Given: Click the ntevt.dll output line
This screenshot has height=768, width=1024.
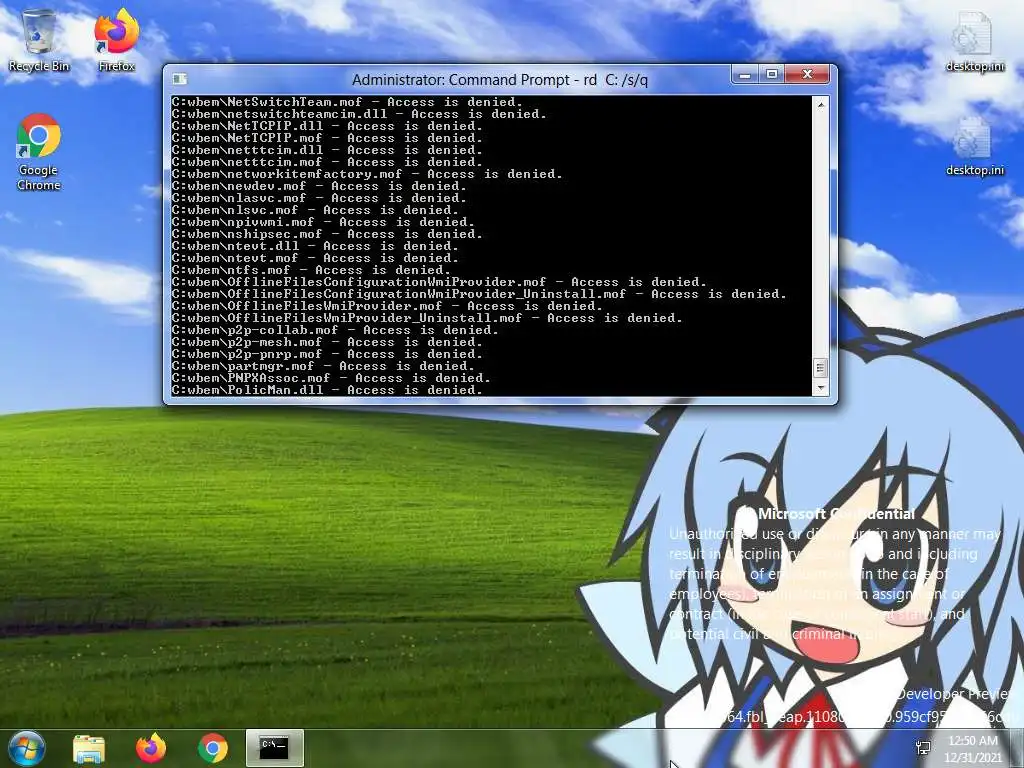Looking at the screenshot, I should [x=315, y=246].
